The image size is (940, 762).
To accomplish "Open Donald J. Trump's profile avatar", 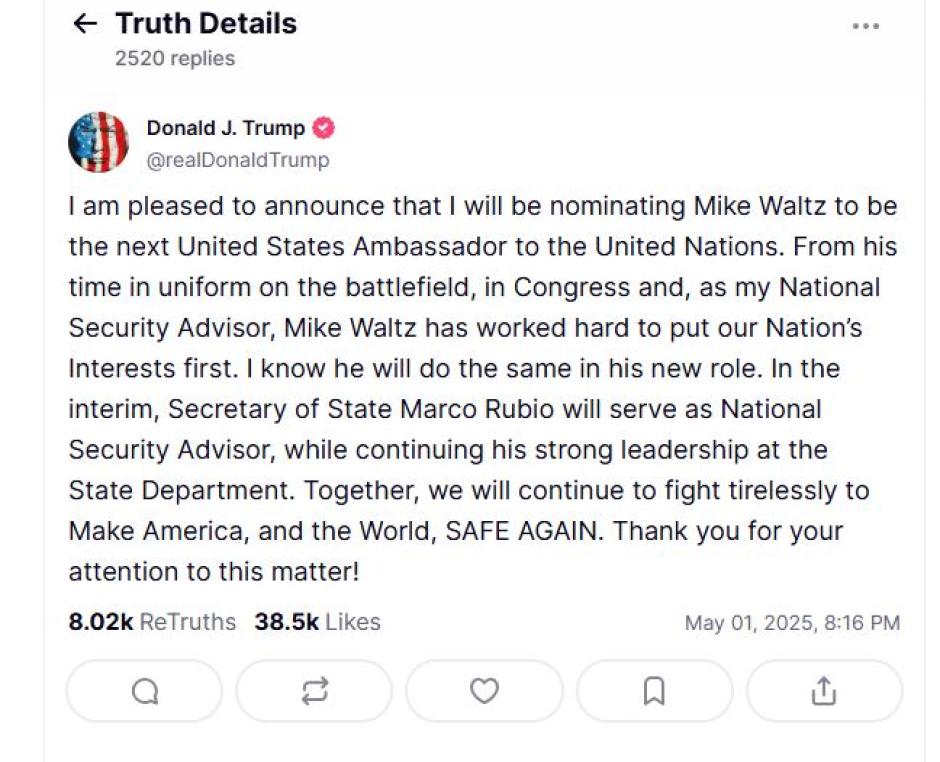I will coord(98,141).
